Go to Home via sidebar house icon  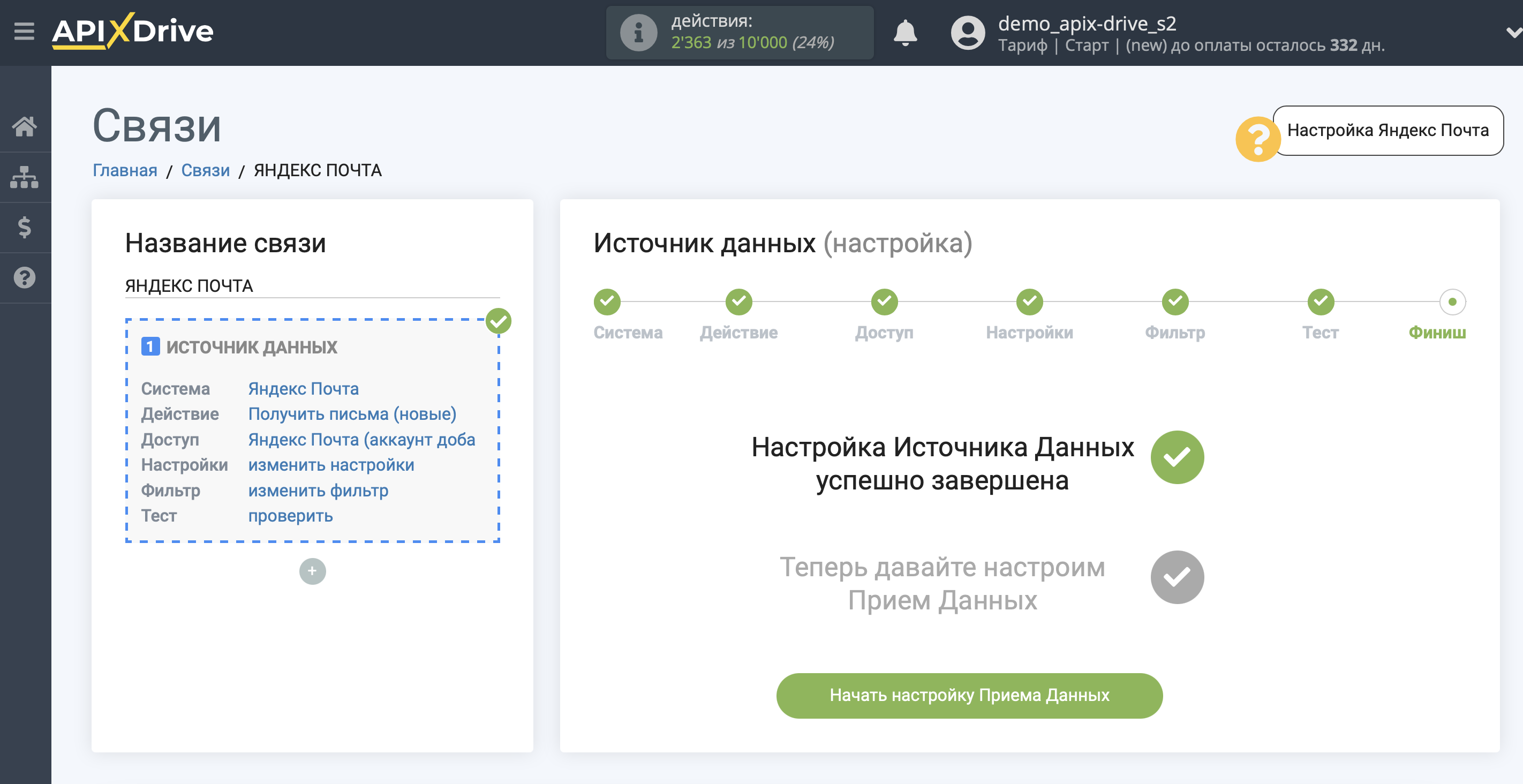click(x=24, y=126)
